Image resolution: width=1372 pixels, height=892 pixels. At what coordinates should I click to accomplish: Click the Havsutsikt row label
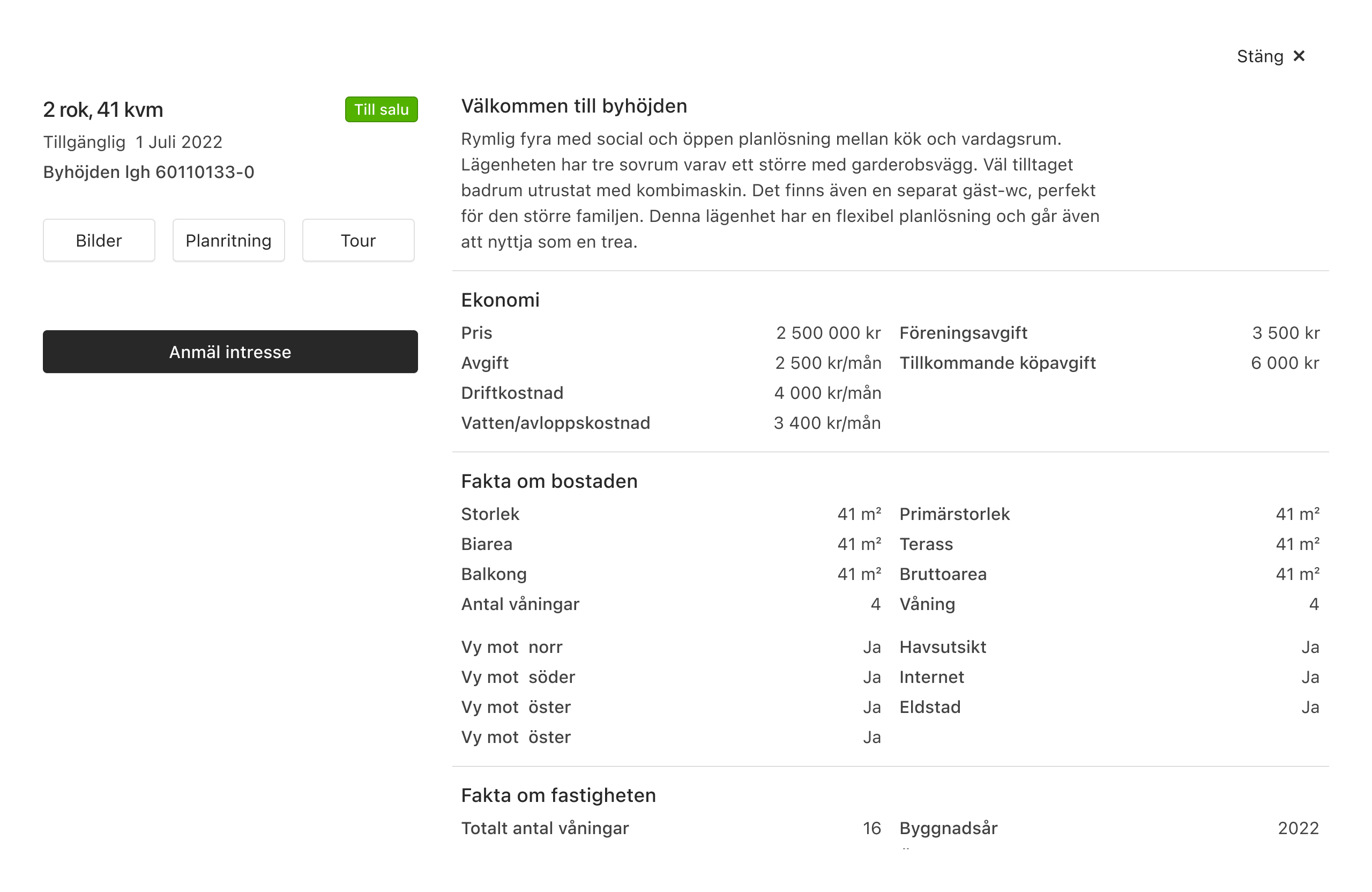click(943, 647)
